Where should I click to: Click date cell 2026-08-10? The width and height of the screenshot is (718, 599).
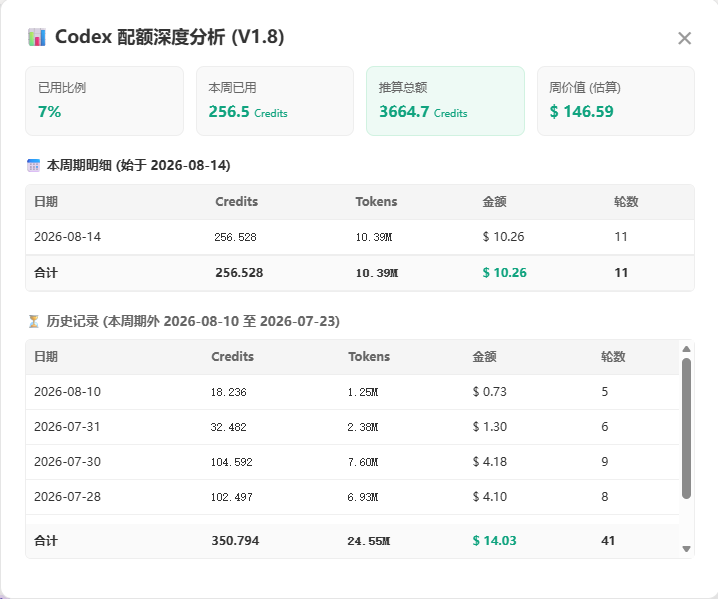coord(67,392)
